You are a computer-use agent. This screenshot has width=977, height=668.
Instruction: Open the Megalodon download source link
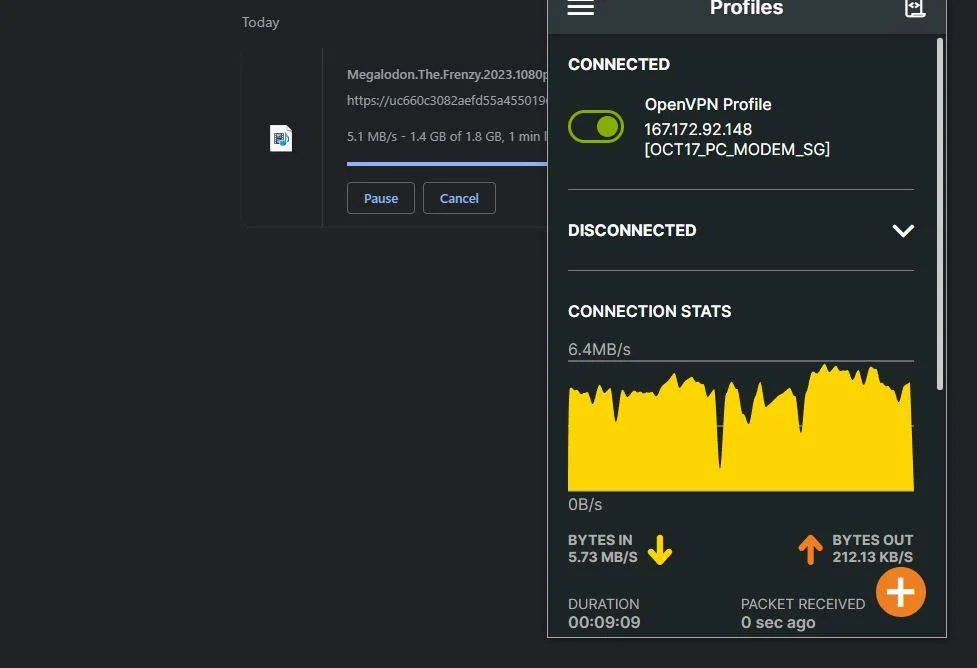tap(447, 100)
